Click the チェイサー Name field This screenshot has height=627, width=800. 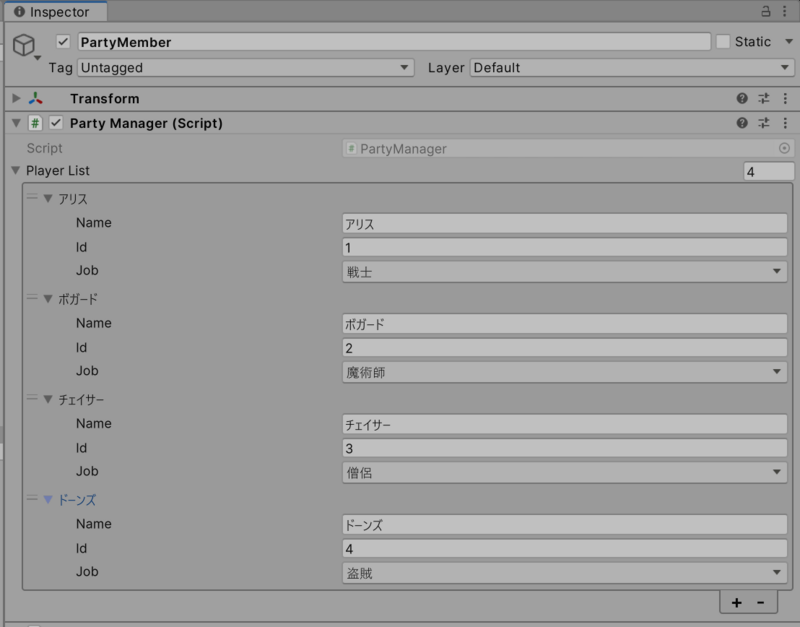564,424
